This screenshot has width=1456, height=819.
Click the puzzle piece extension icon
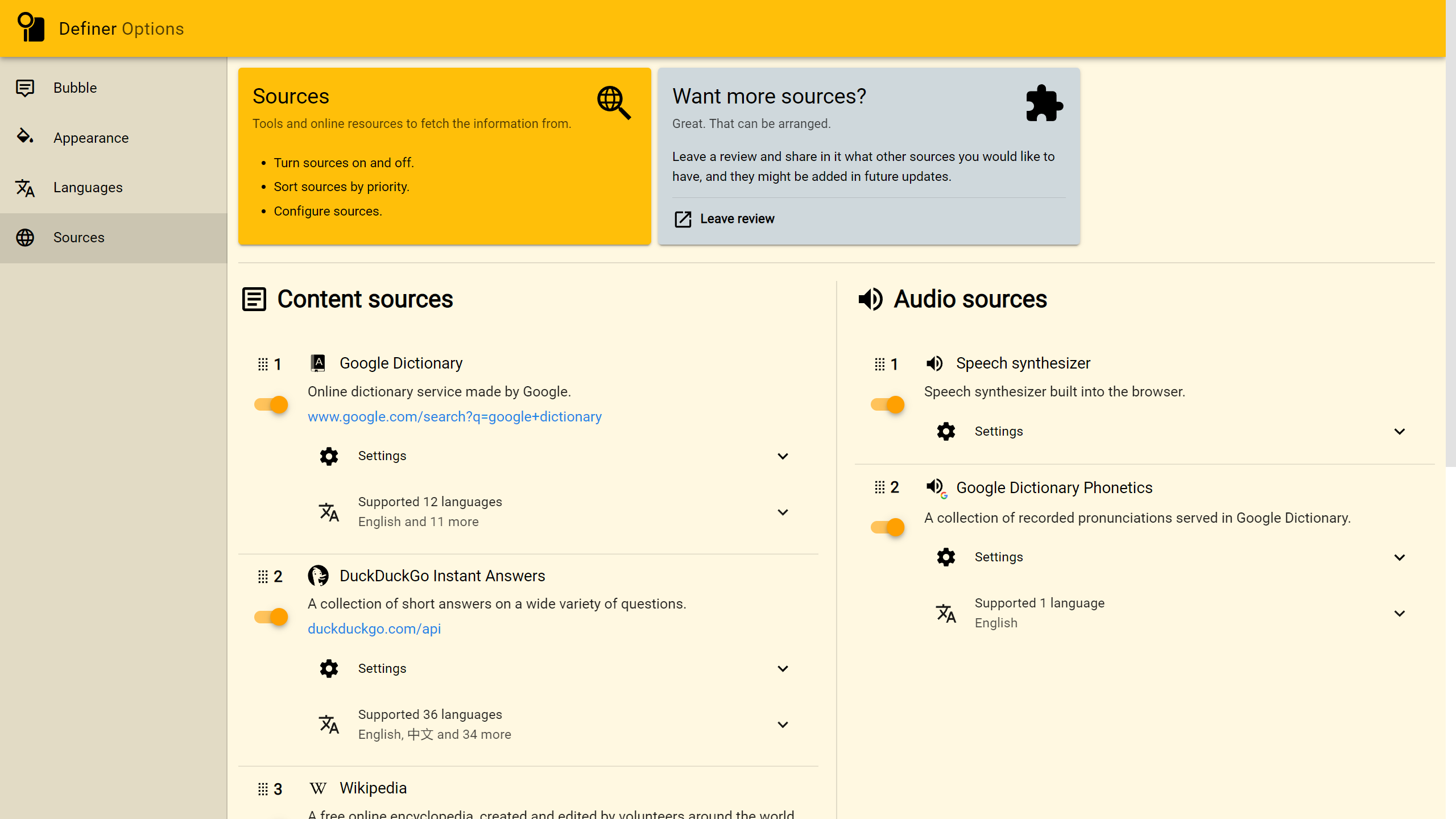pyautogui.click(x=1044, y=104)
